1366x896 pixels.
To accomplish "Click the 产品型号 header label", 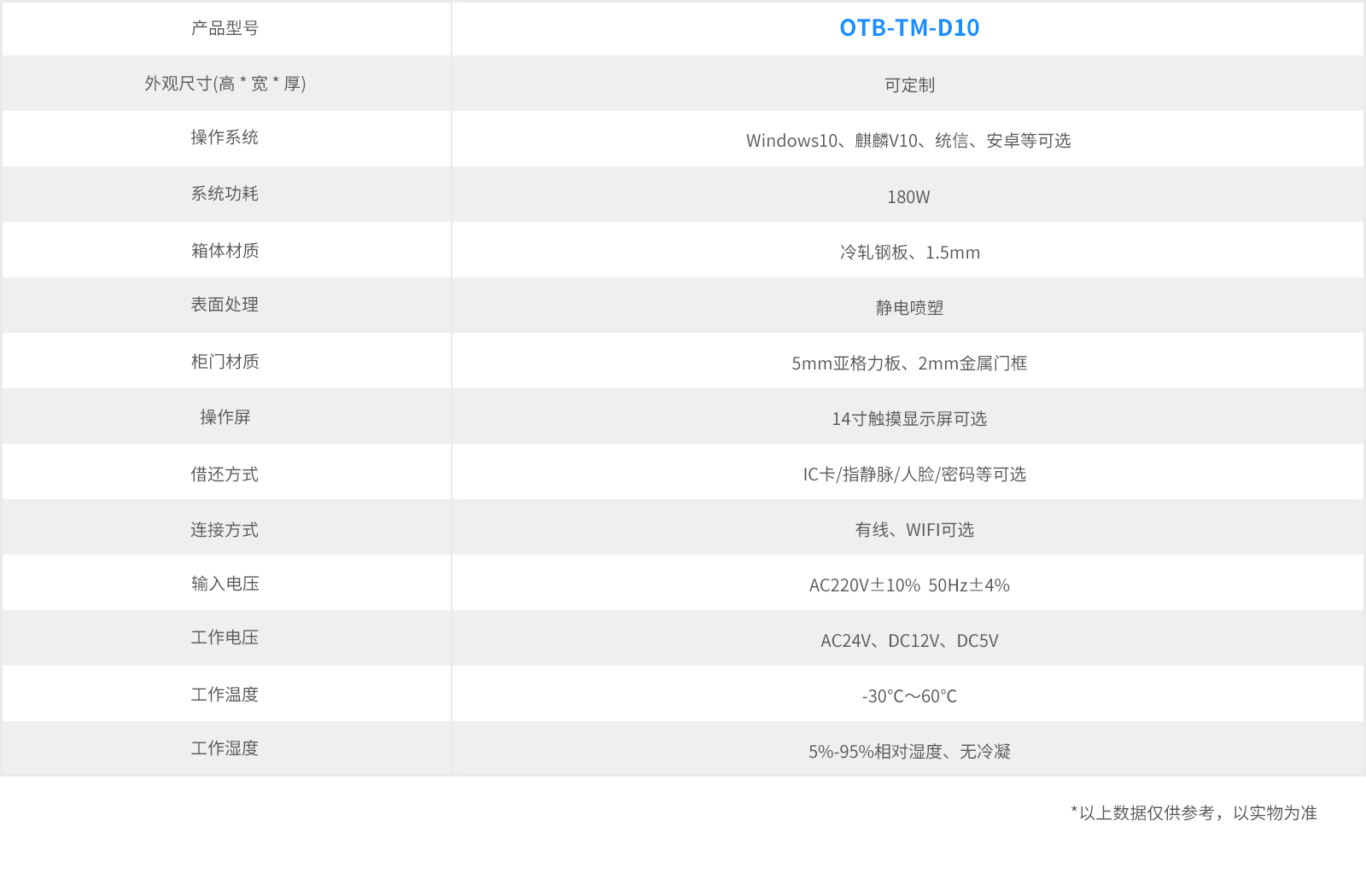I will 225,28.
